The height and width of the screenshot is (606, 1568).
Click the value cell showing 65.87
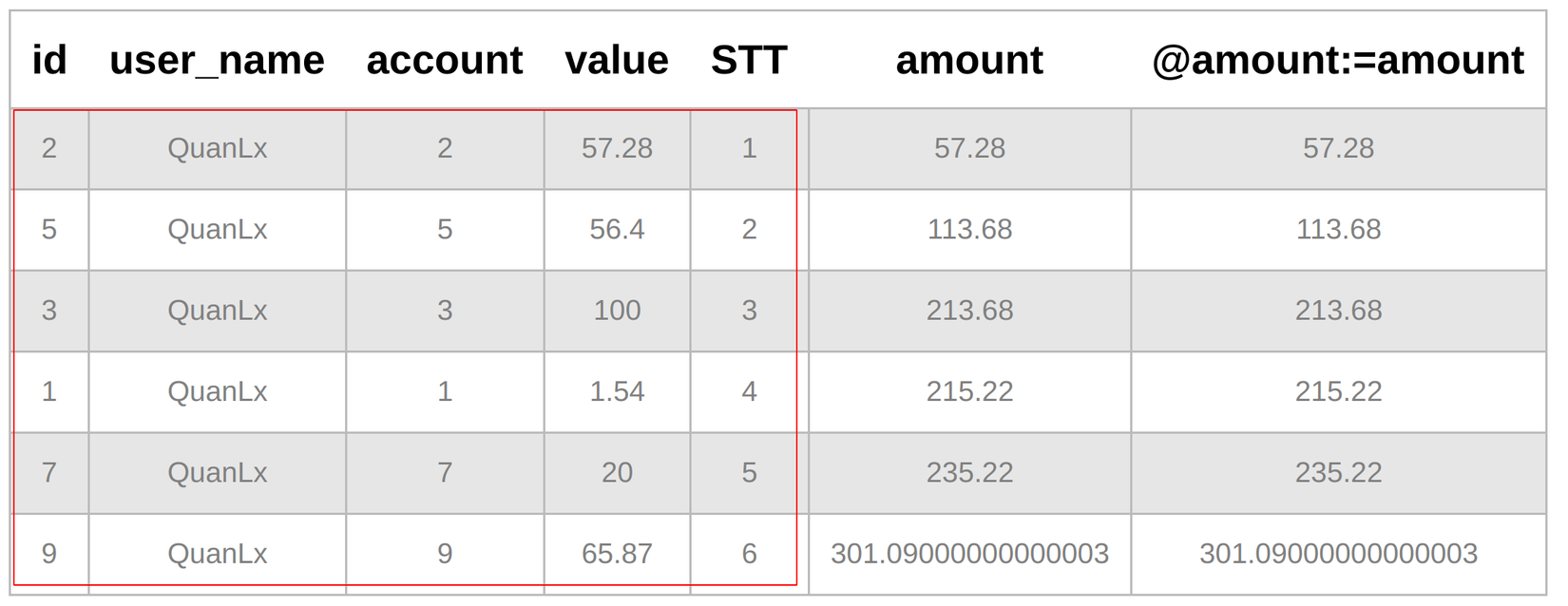[617, 554]
